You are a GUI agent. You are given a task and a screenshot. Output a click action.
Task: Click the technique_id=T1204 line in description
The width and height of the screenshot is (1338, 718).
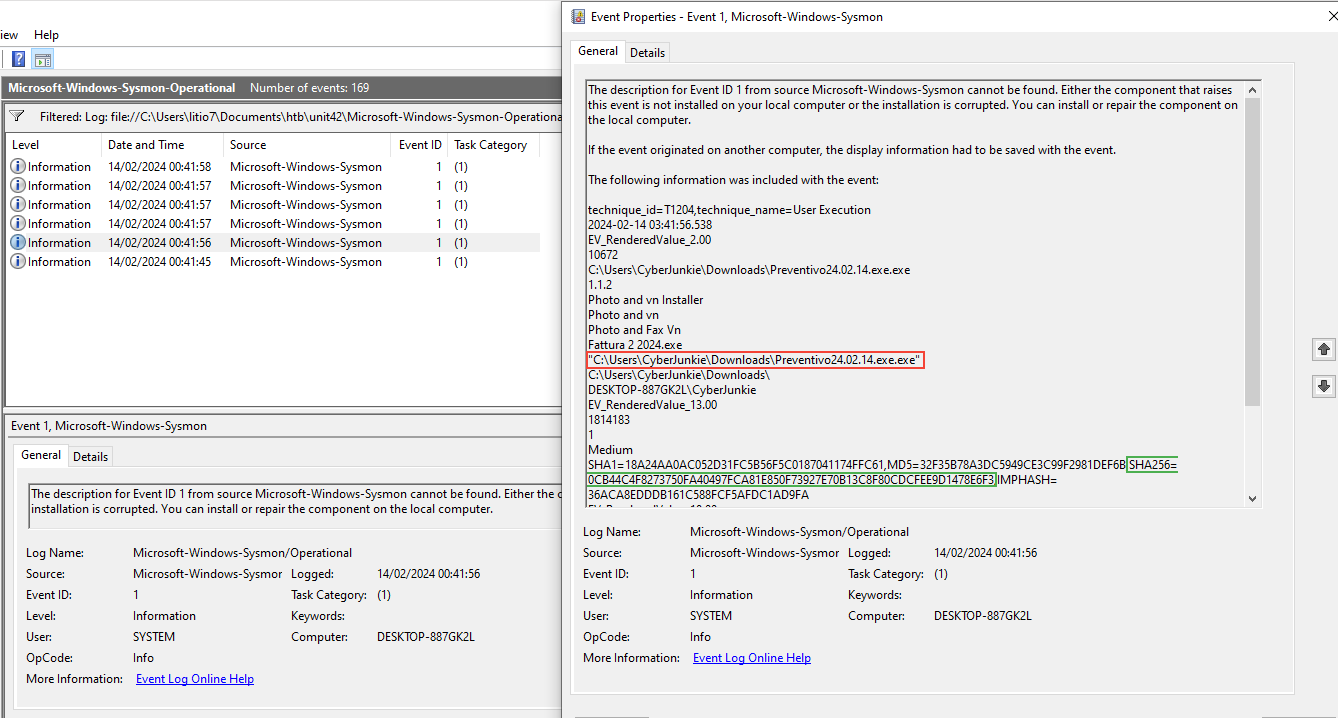click(729, 210)
